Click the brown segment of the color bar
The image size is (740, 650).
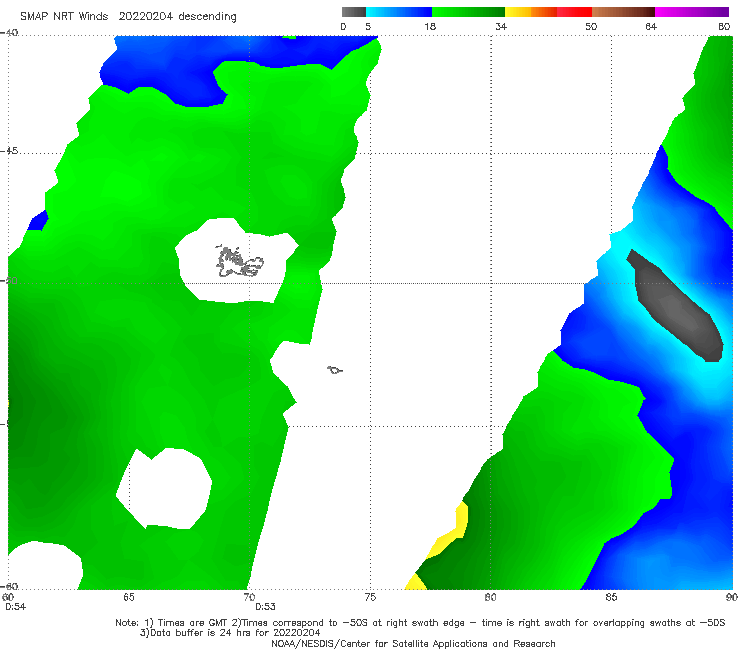point(623,12)
